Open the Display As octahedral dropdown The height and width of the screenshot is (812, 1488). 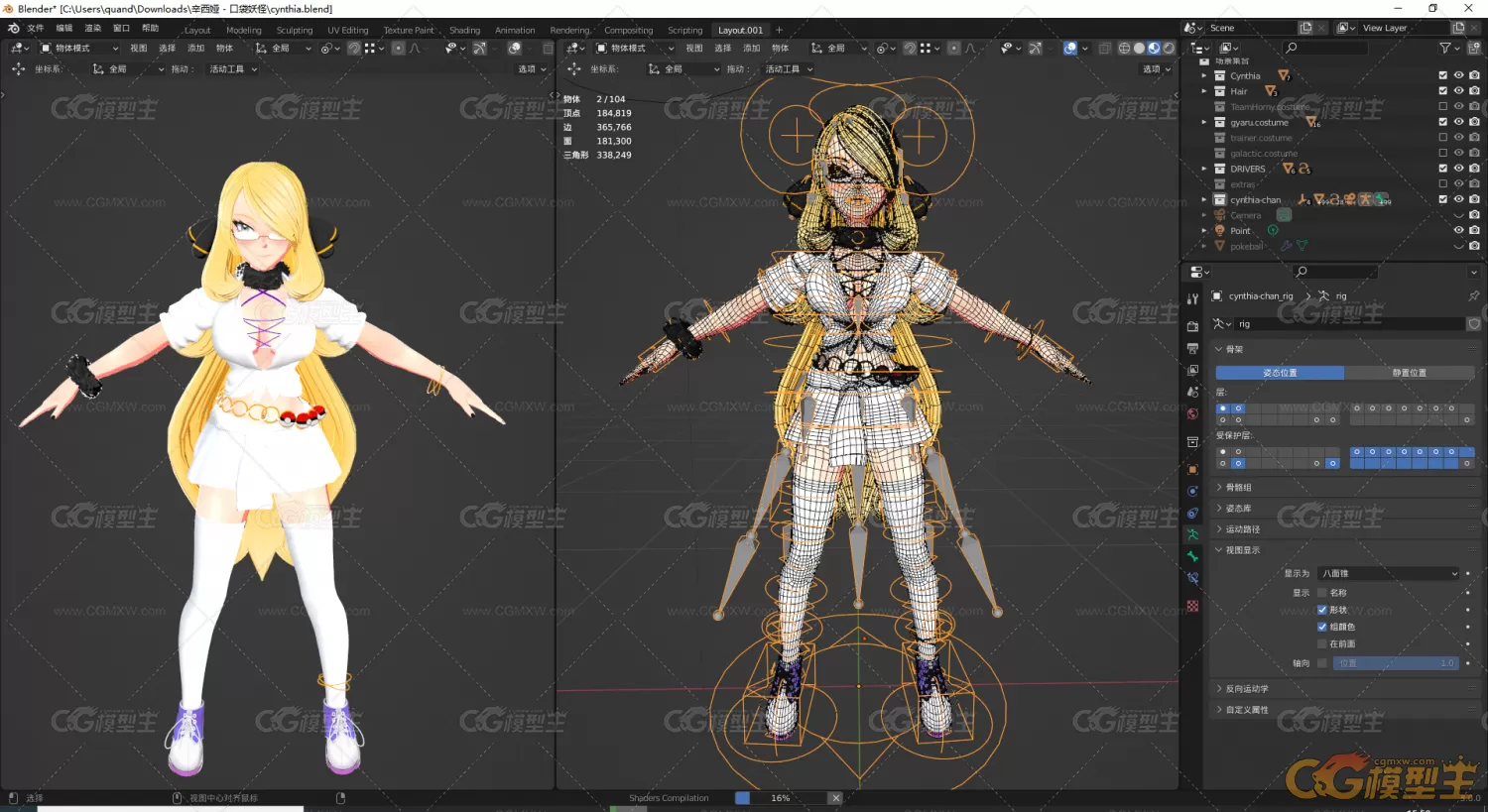pyautogui.click(x=1388, y=573)
